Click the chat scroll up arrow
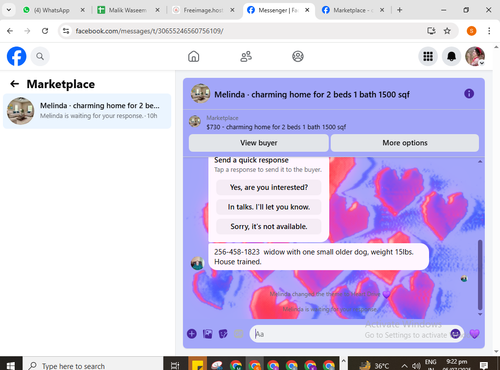 tap(480, 162)
